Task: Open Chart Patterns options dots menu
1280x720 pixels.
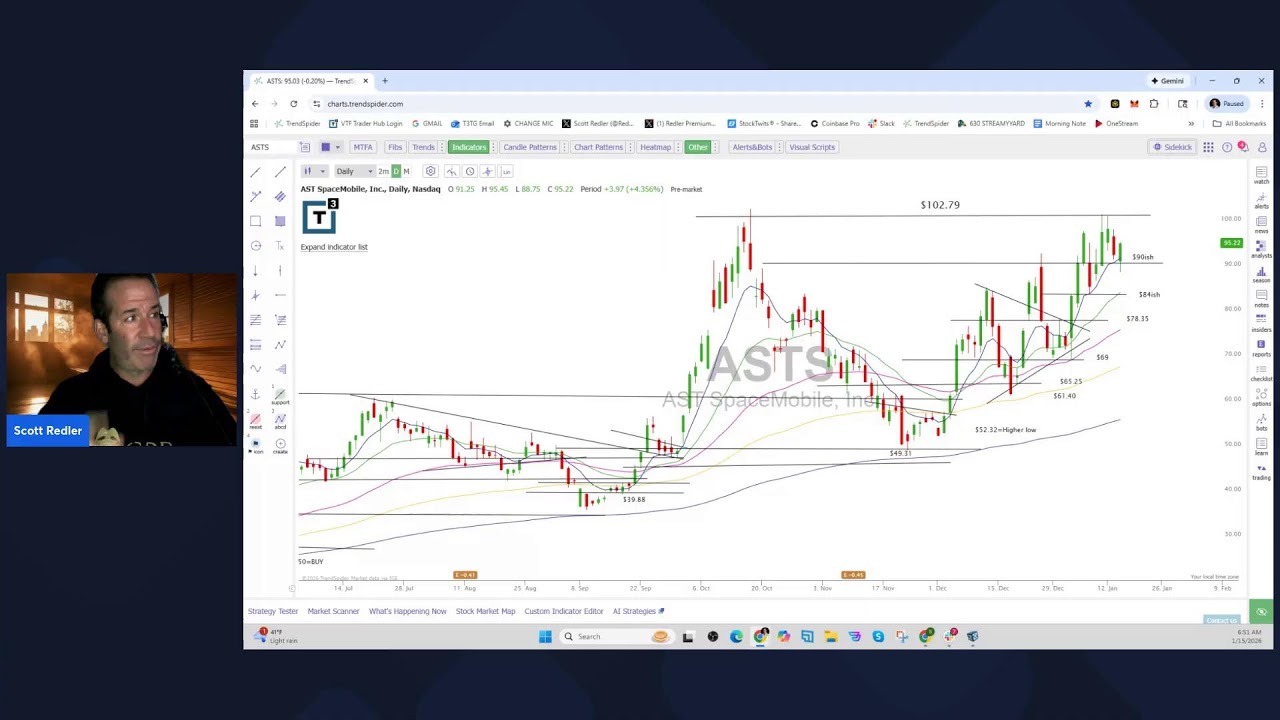Action: tap(630, 147)
